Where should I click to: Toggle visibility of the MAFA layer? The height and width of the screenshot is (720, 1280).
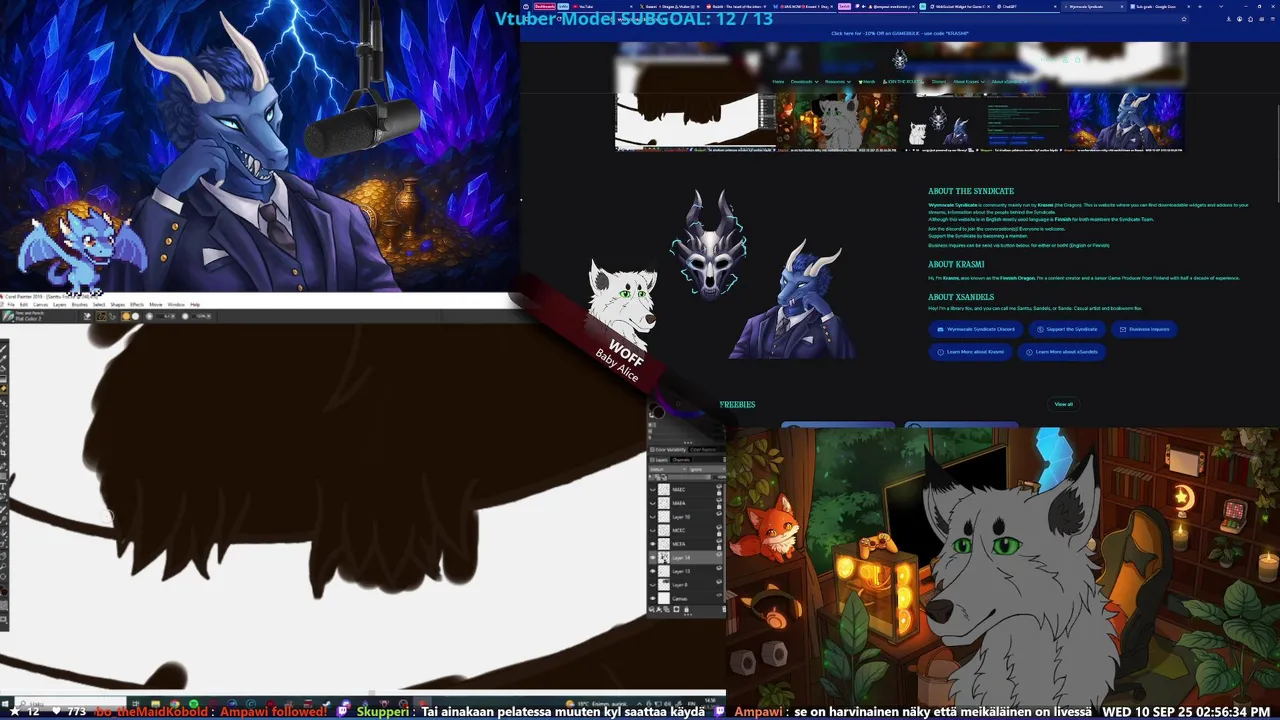pyautogui.click(x=652, y=503)
